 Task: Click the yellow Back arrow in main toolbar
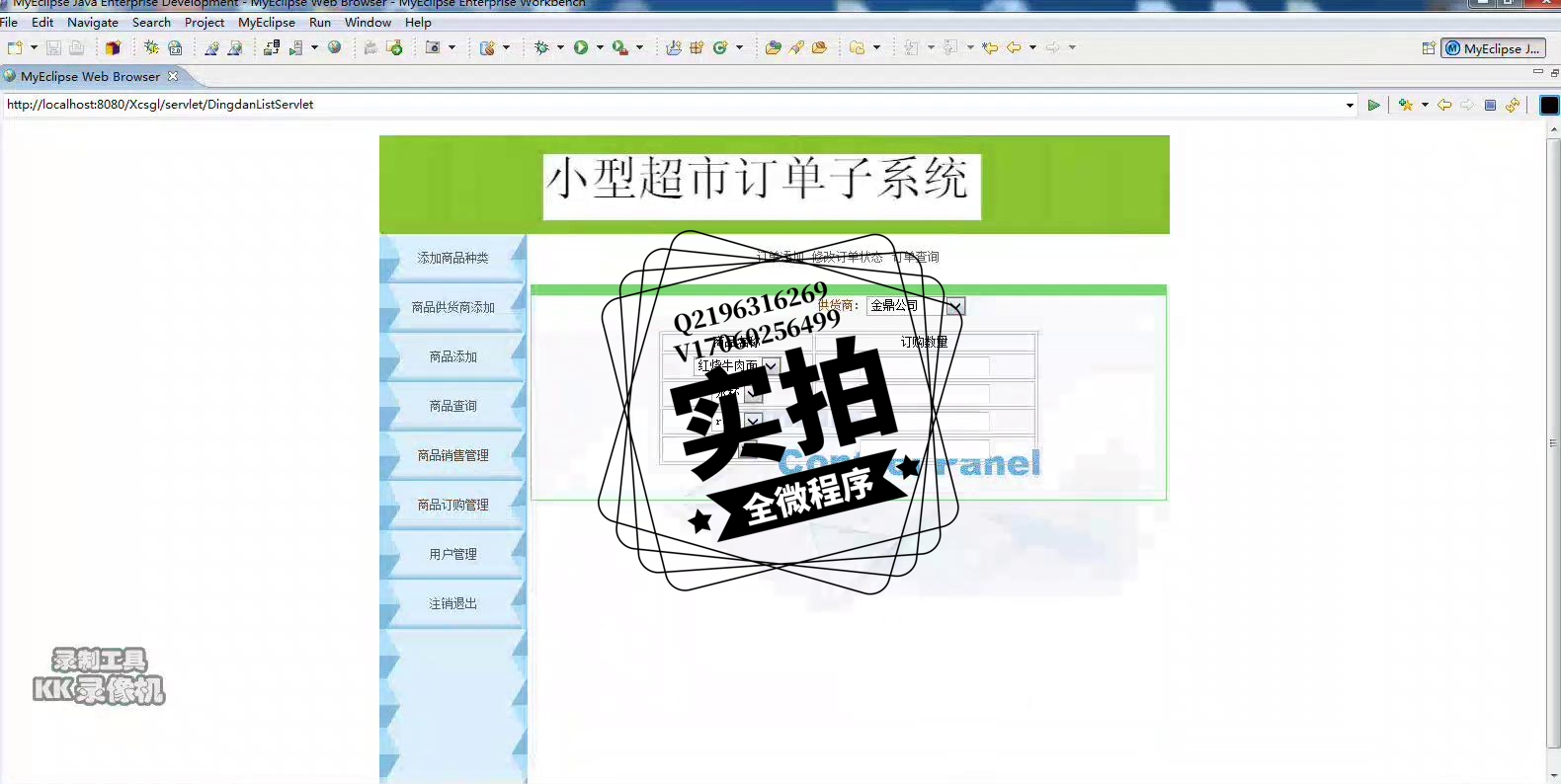1014,47
